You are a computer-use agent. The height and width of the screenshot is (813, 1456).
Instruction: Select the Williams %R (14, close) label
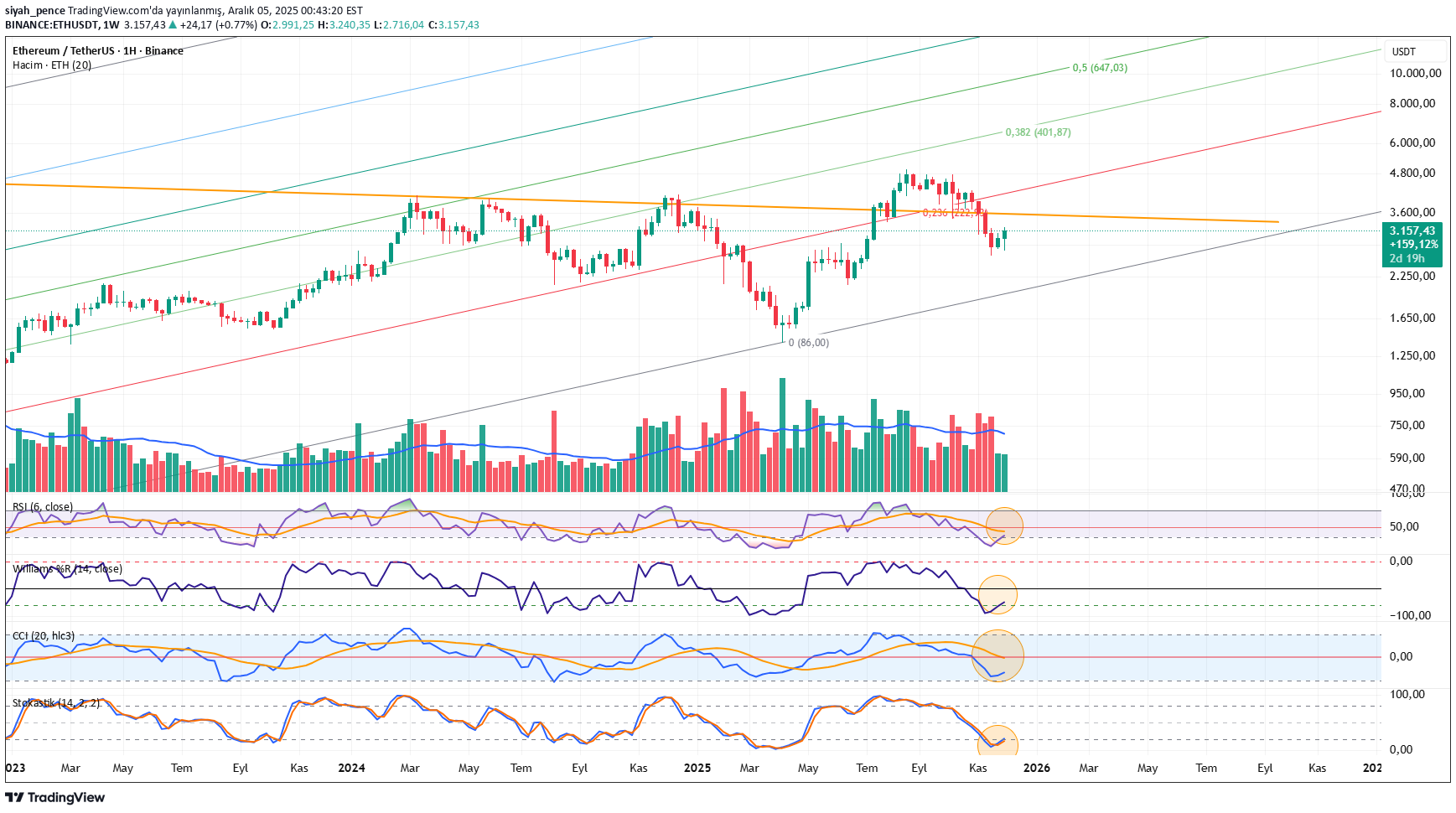tap(67, 569)
